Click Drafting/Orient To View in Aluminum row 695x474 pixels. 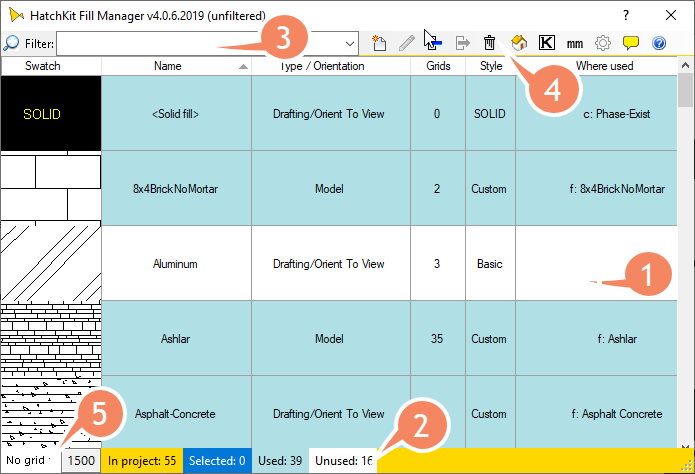tap(331, 263)
